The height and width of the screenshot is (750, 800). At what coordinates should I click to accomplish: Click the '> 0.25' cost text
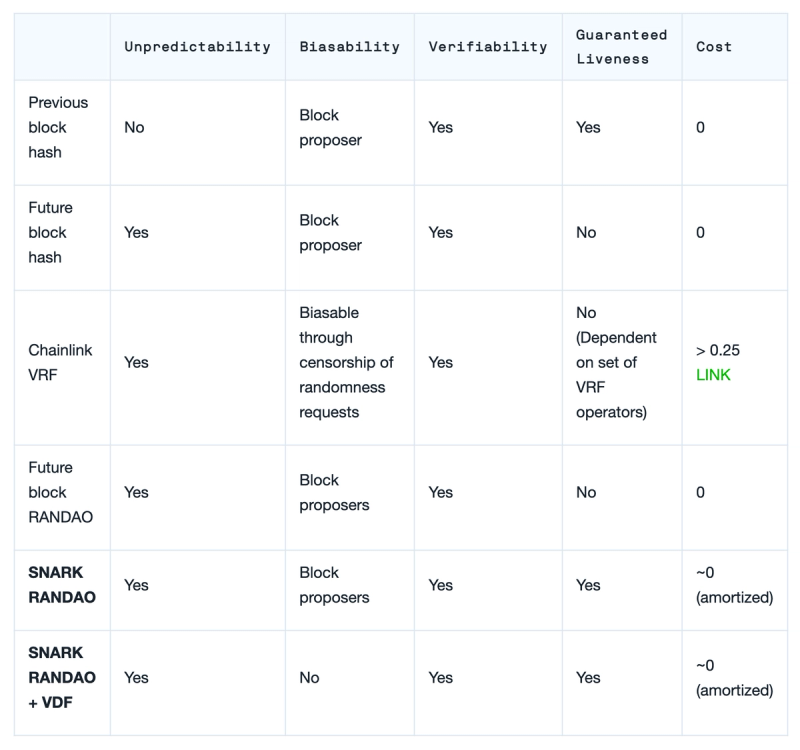click(717, 350)
